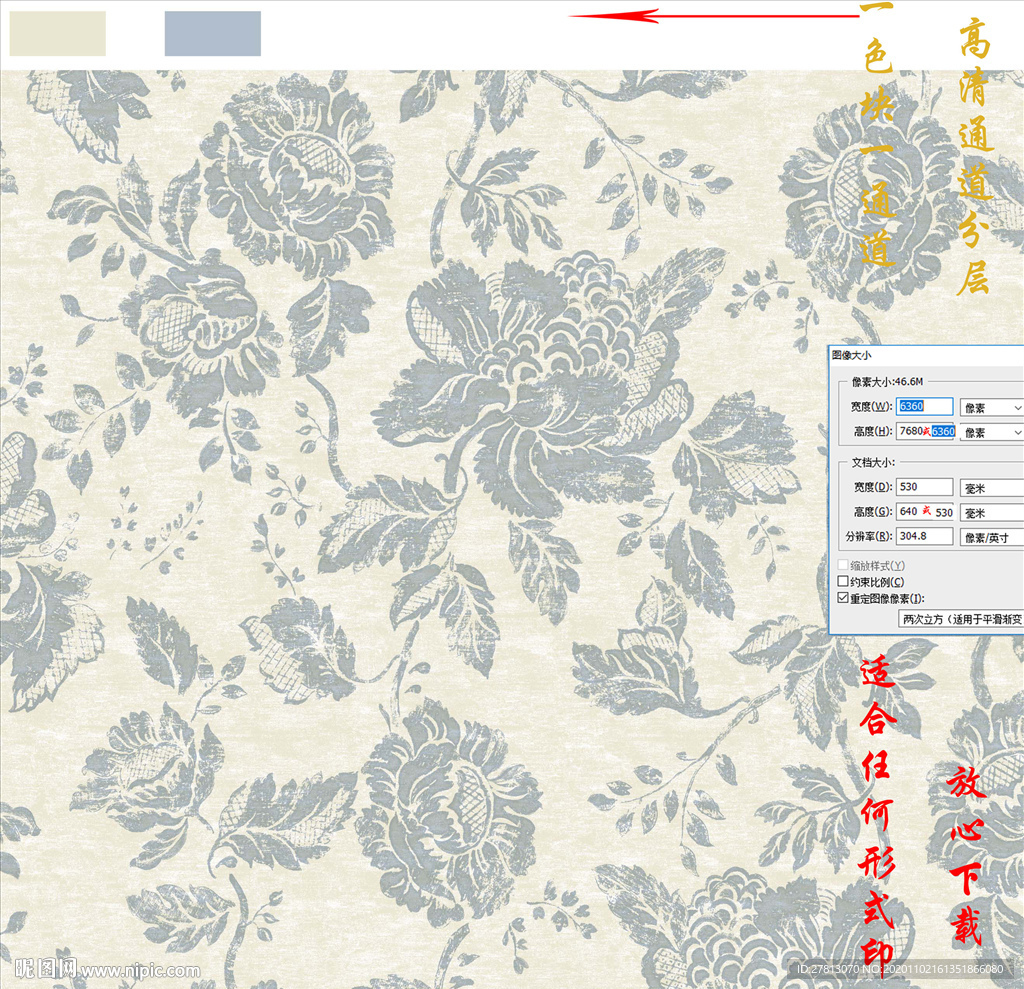Open the 像素 unit dropdown for 宽度(W)
This screenshot has width=1024, height=989.
(992, 408)
